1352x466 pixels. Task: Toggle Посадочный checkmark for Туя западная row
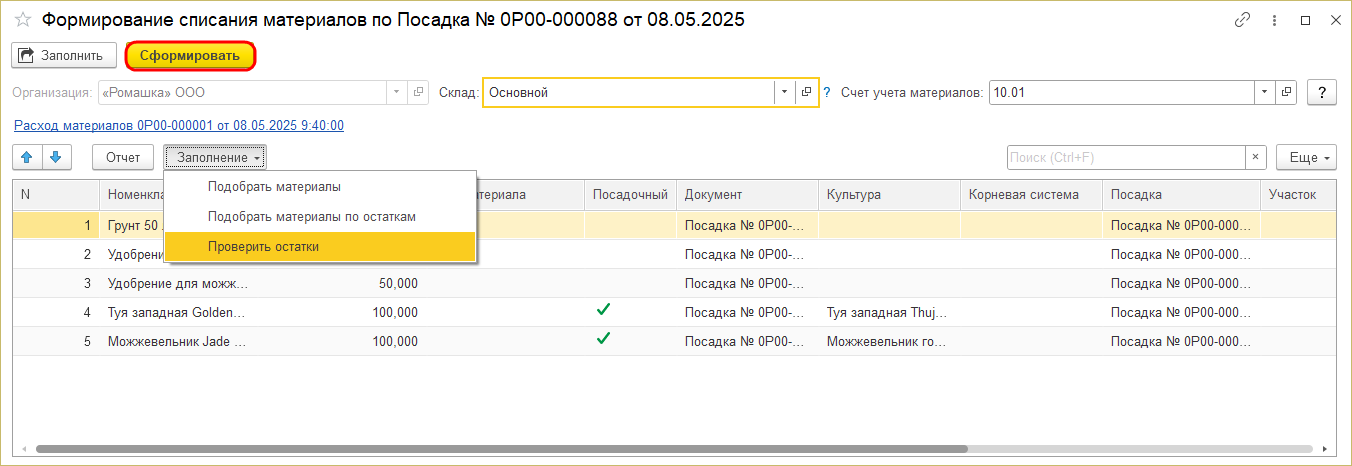click(x=603, y=310)
